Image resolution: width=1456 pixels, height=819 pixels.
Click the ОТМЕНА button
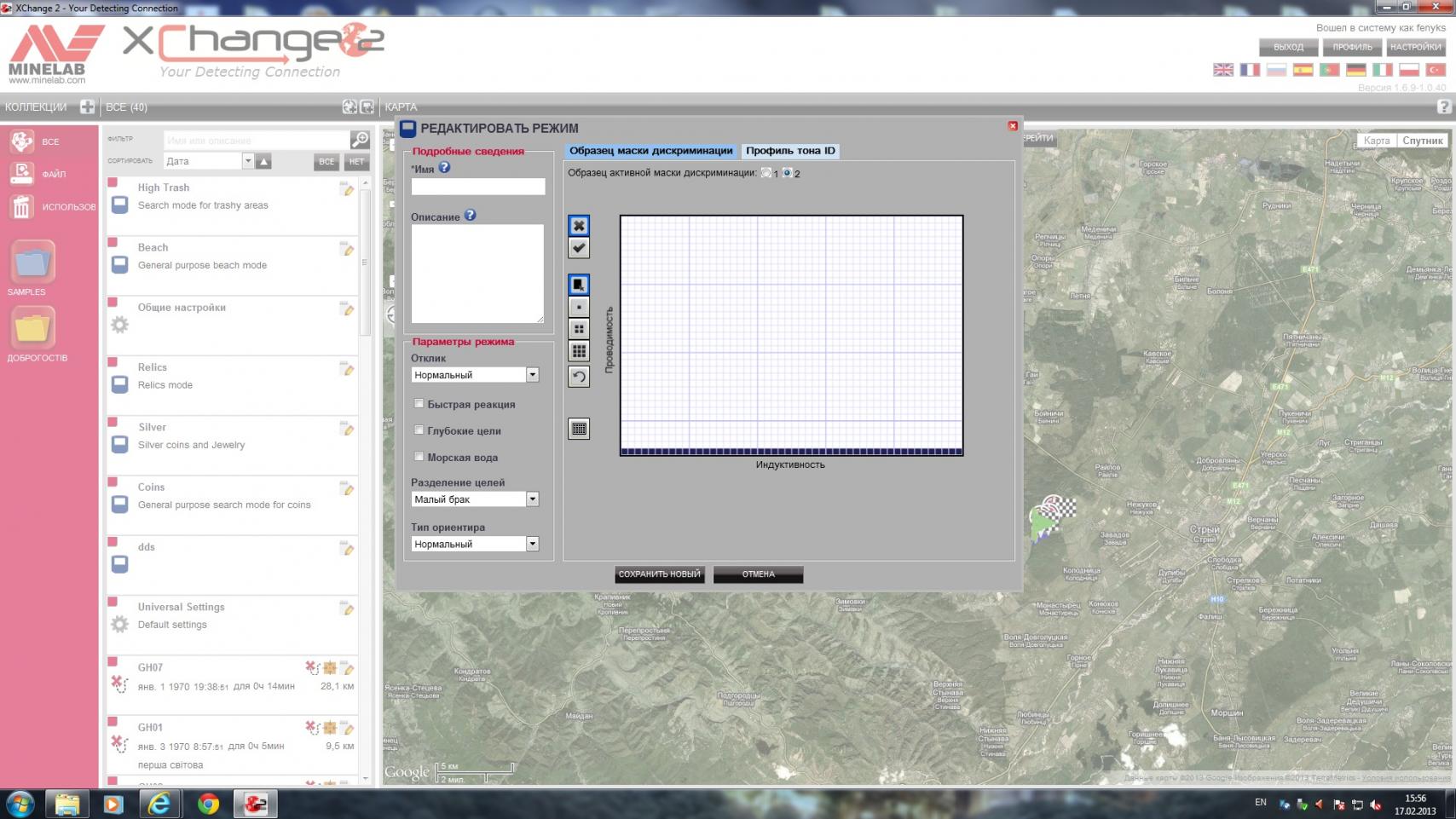pyautogui.click(x=758, y=574)
